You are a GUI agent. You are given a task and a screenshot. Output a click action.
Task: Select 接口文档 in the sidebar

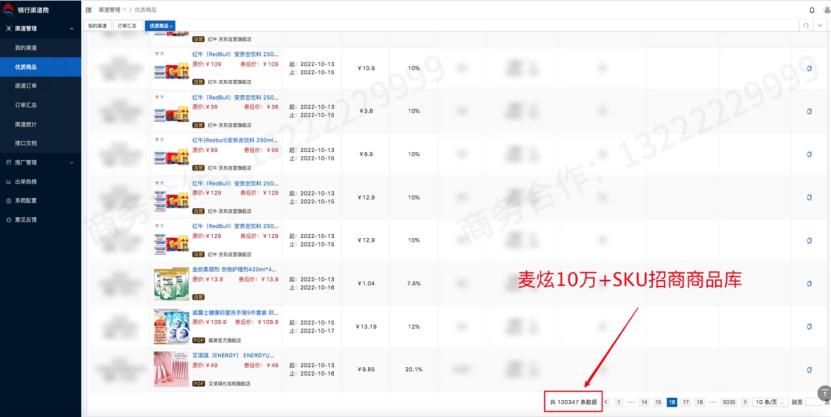[40, 143]
